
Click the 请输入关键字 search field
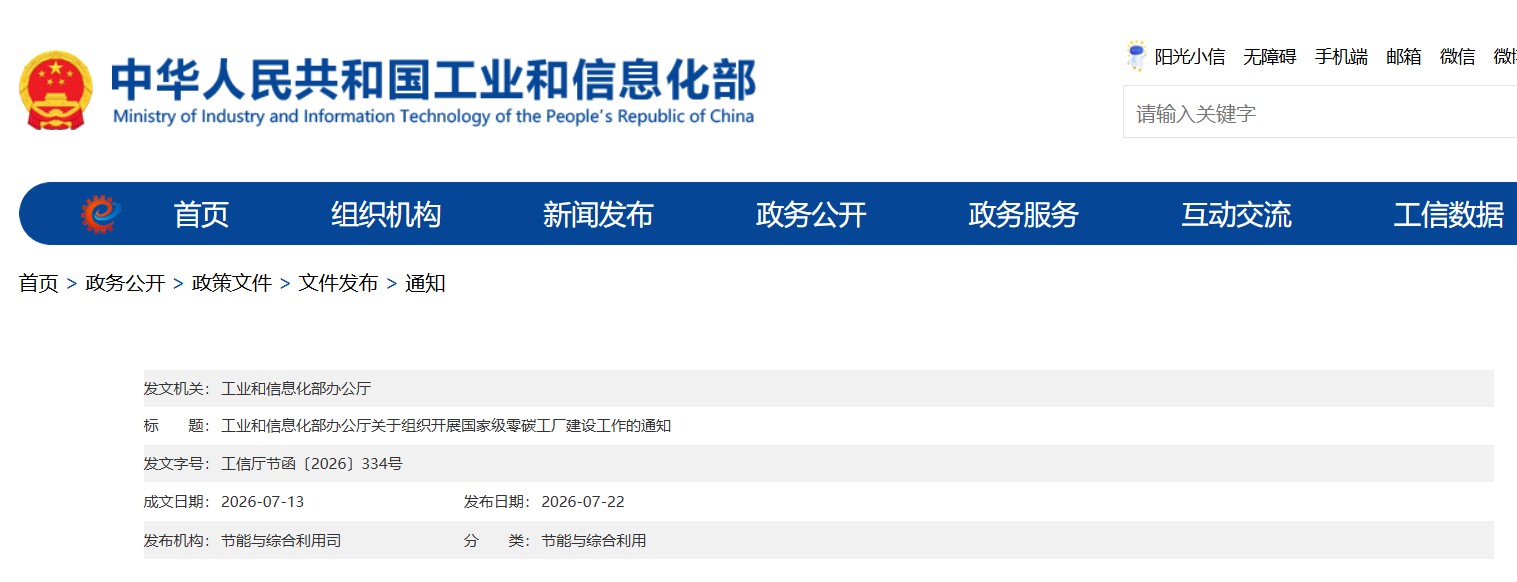(x=1320, y=112)
